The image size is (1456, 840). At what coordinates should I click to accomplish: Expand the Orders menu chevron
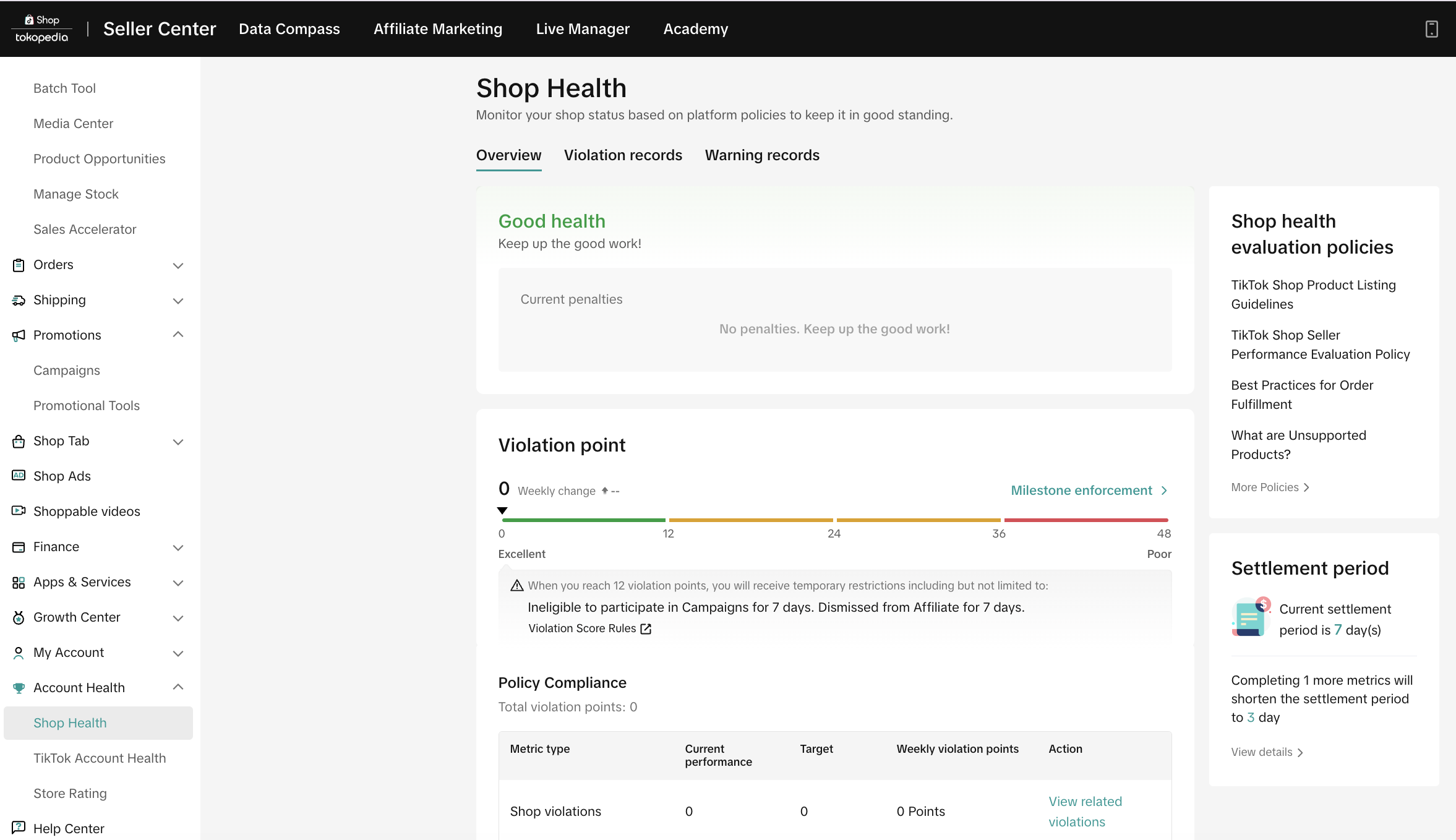[x=178, y=265]
